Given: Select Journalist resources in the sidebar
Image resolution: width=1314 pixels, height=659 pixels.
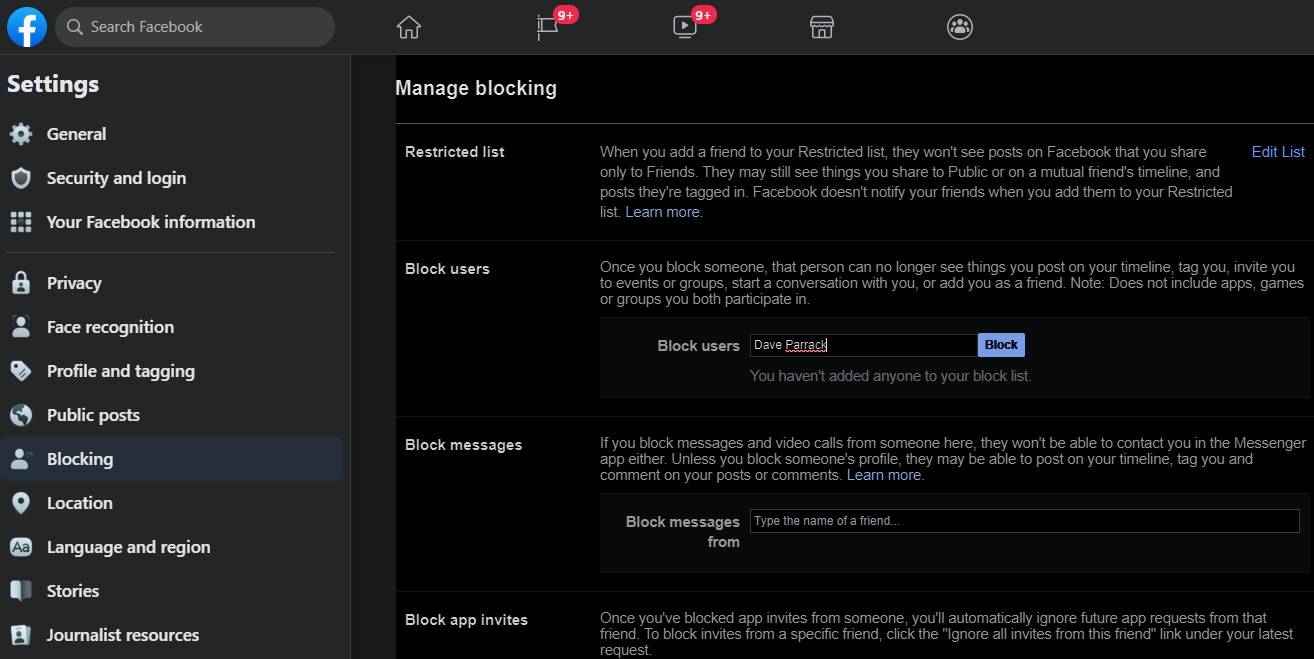Looking at the screenshot, I should (x=123, y=635).
